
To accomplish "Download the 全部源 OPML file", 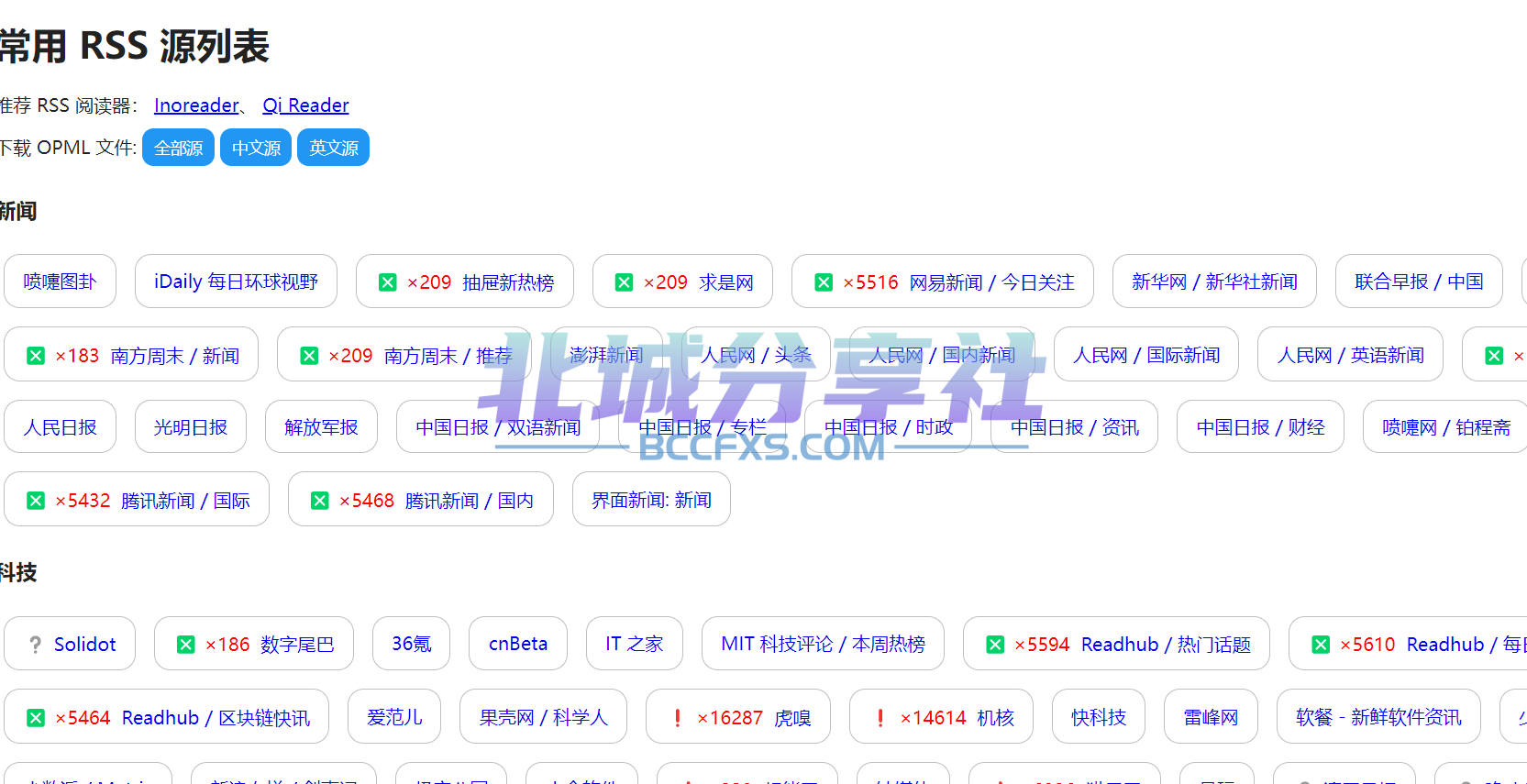I will (178, 148).
